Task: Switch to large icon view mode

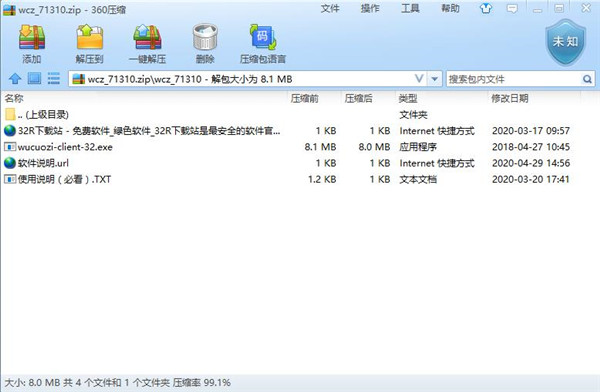Action: (x=34, y=79)
